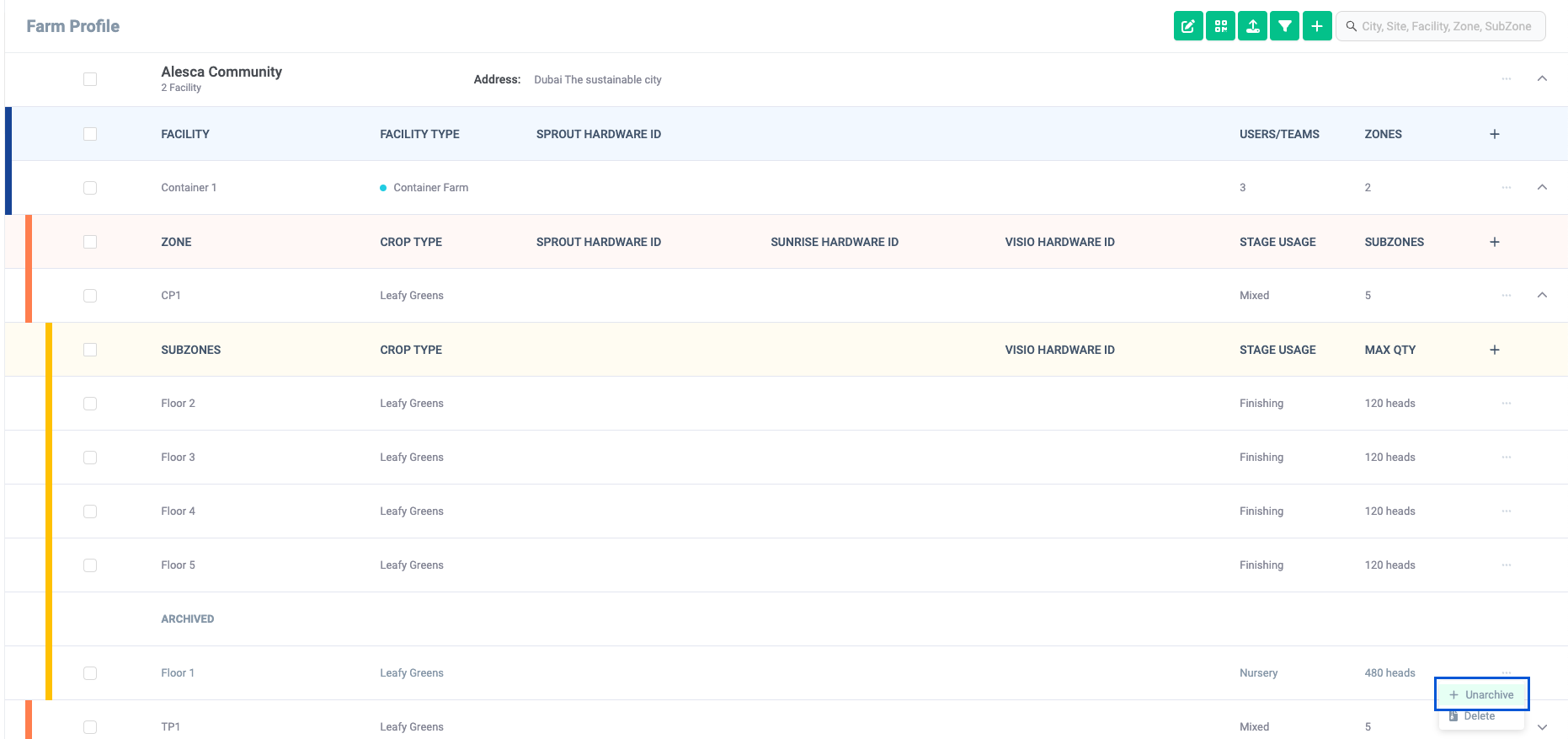Open the three-dot menu for Floor 3
The image size is (1568, 739).
[x=1507, y=458]
